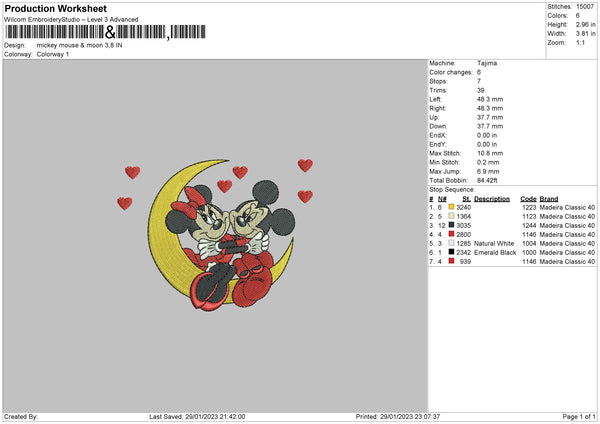The height and width of the screenshot is (424, 600).
Task: Click the Natural White 1285 color swatch
Action: pos(451,243)
